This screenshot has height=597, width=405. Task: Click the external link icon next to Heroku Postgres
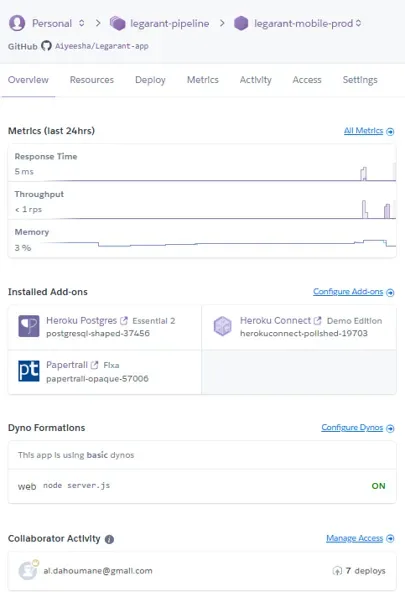click(x=124, y=321)
